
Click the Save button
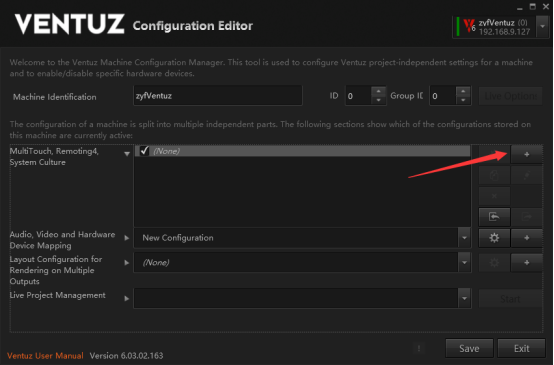coord(469,348)
